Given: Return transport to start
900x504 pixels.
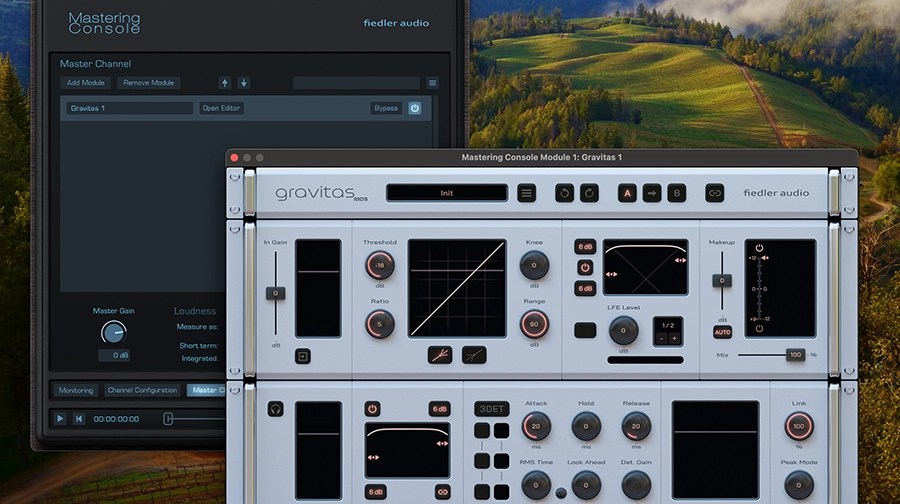Looking at the screenshot, I should pos(79,418).
